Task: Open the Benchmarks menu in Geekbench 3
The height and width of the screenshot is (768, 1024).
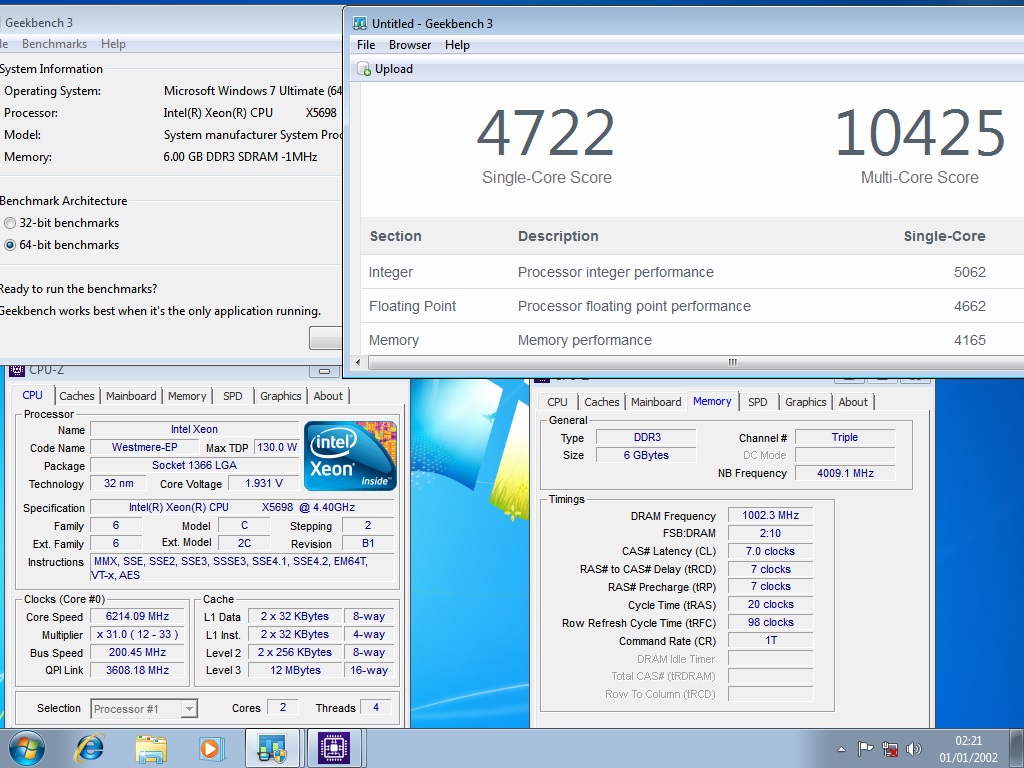Action: (54, 44)
